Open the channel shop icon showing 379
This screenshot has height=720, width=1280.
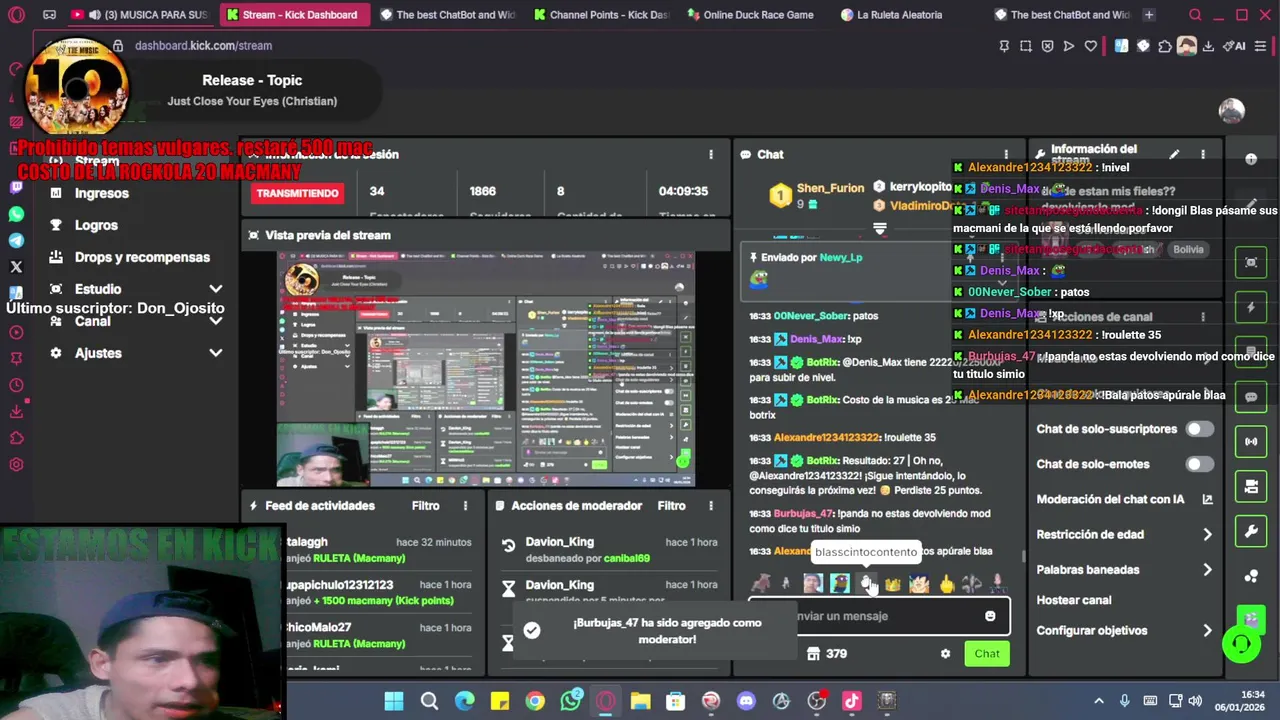point(827,654)
